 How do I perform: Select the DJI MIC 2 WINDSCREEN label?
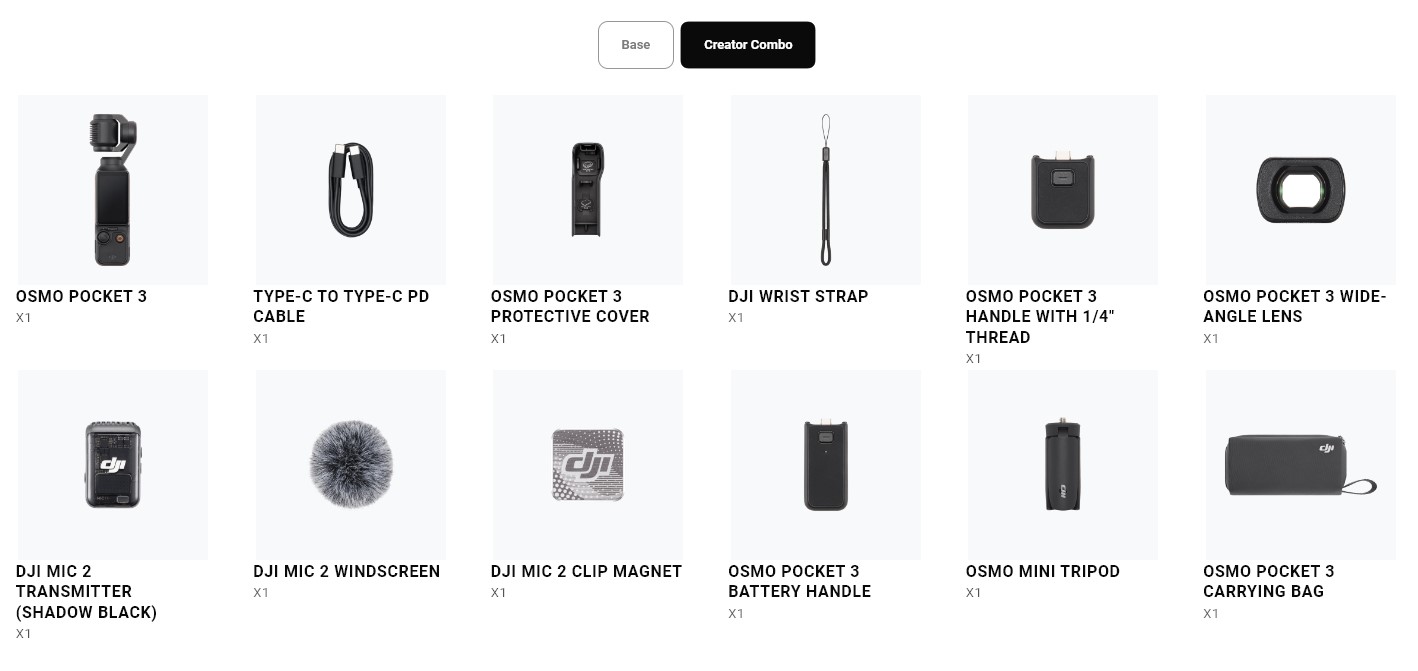pyautogui.click(x=347, y=571)
